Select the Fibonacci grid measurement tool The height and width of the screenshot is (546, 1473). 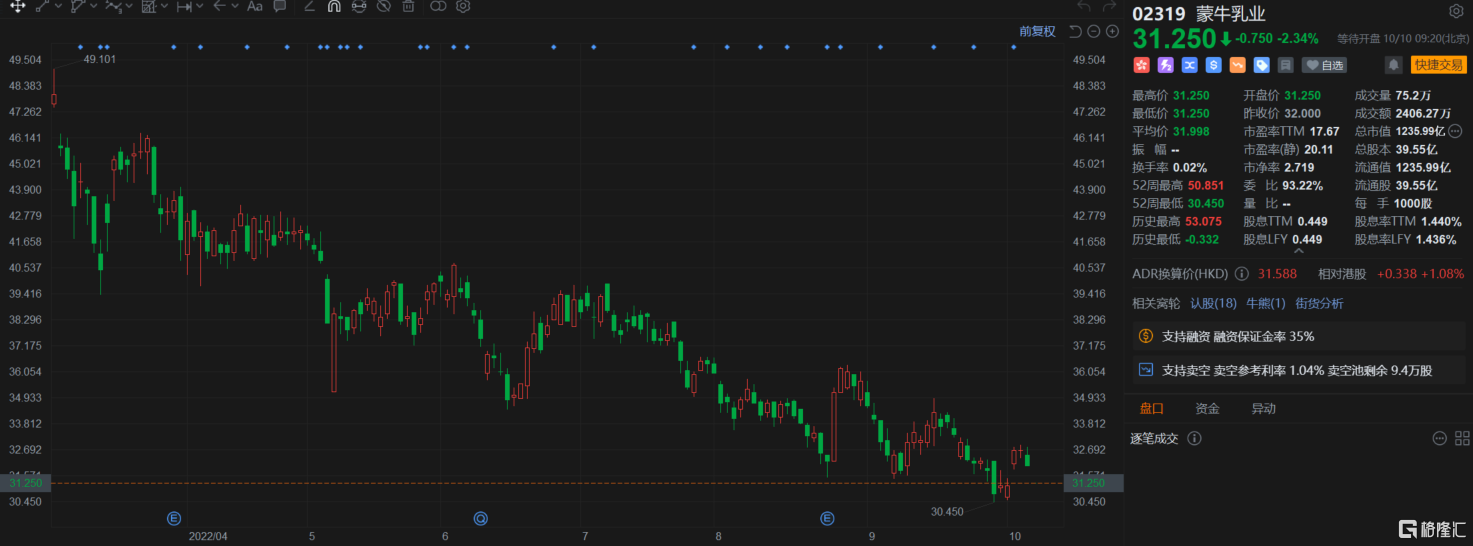148,6
